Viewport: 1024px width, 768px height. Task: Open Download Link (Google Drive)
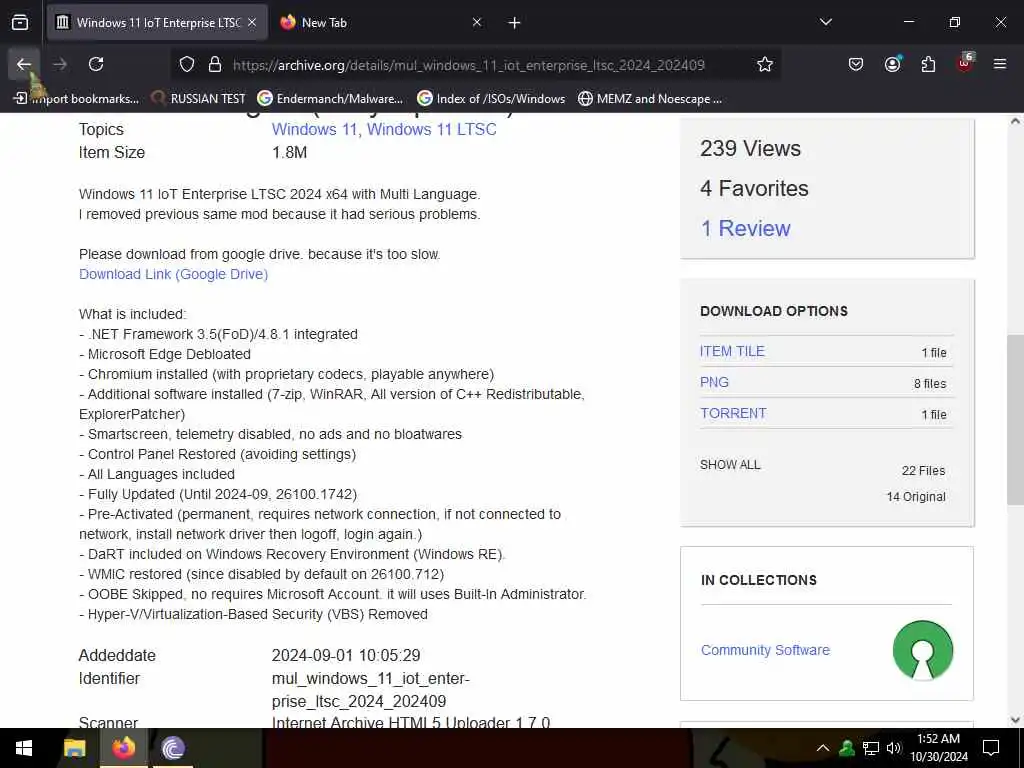174,274
